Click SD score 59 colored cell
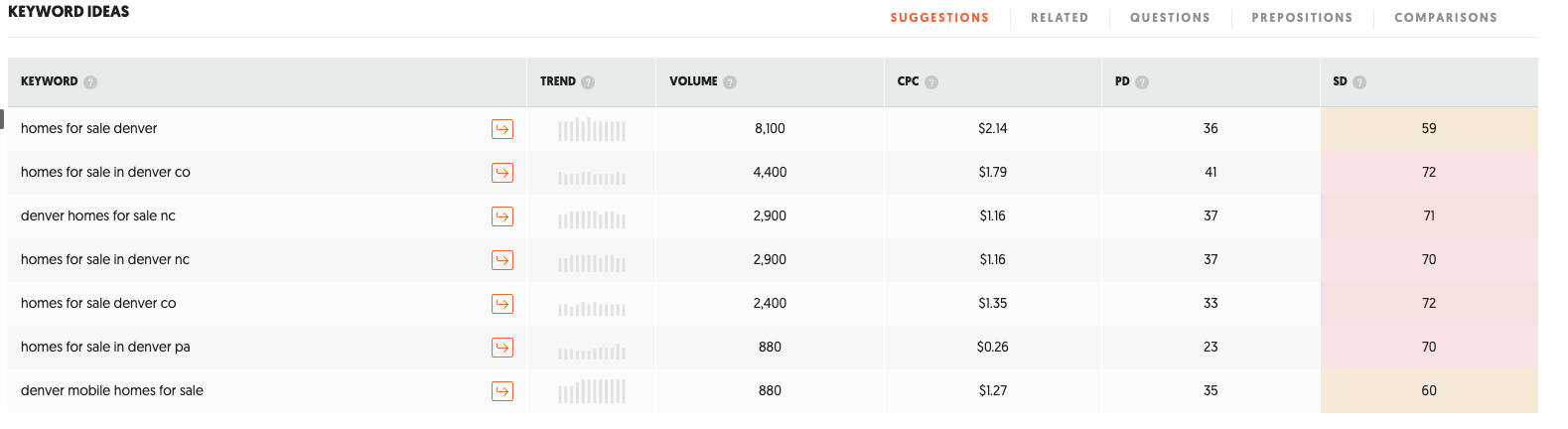Viewport: 1568px width, 429px height. coord(1429,129)
